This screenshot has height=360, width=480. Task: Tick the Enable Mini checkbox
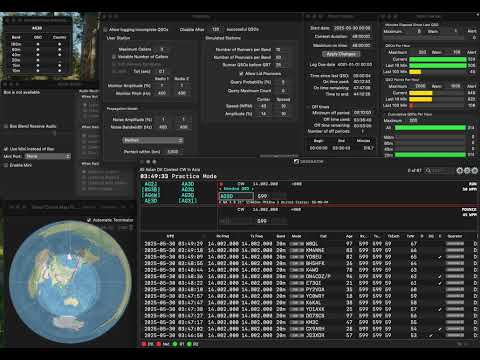pos(6,165)
